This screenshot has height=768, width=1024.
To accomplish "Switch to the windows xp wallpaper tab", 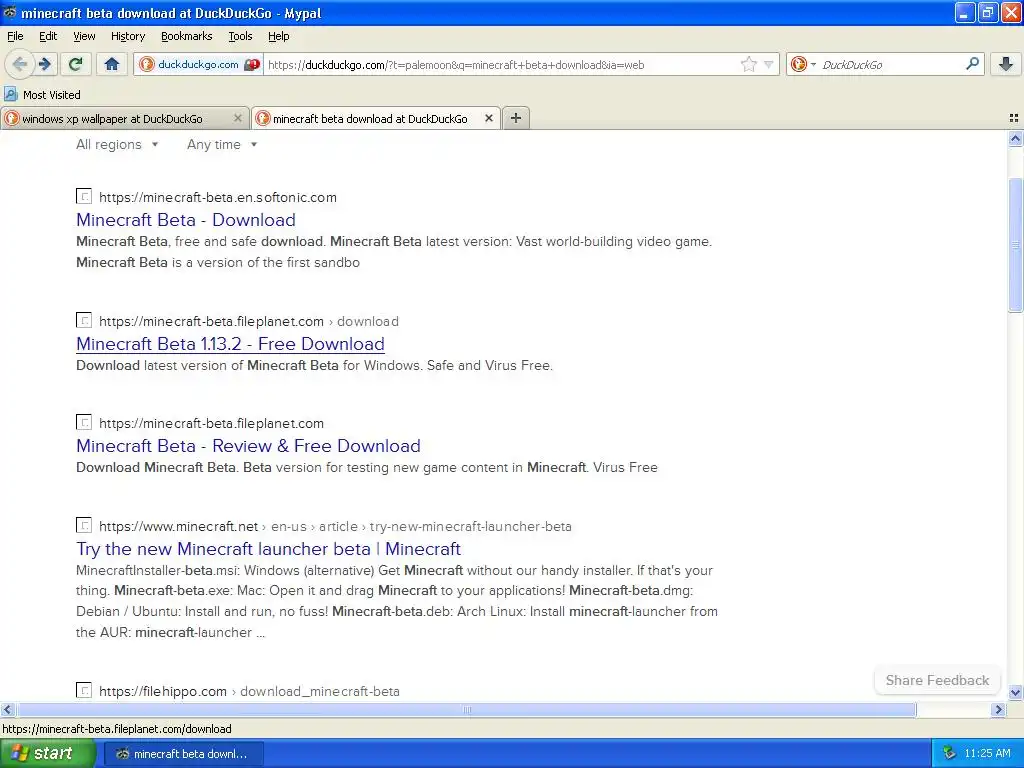I will 124,118.
